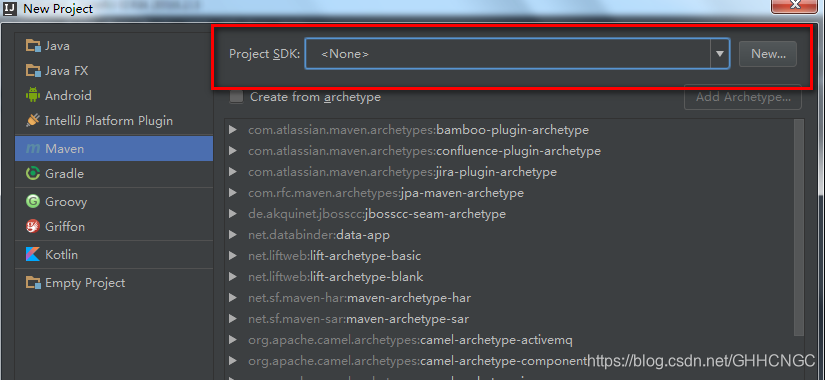Select camel-archetype-component row text
Image resolution: width=825 pixels, height=380 pixels.
[x=417, y=361]
